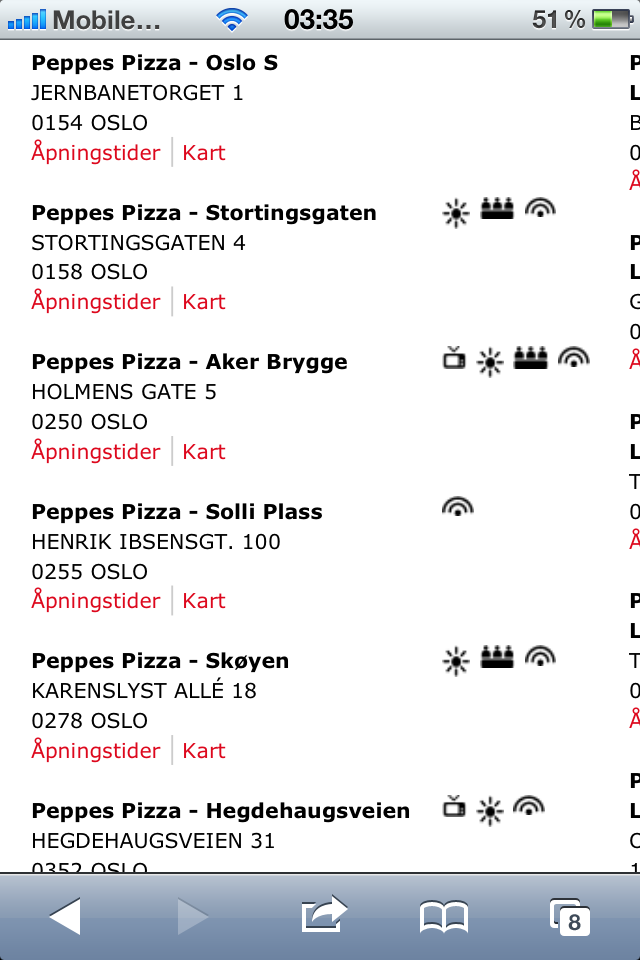Screen dimensions: 640x960
Task: Tap TV icon for Aker Brygge restaurant
Action: 454,359
